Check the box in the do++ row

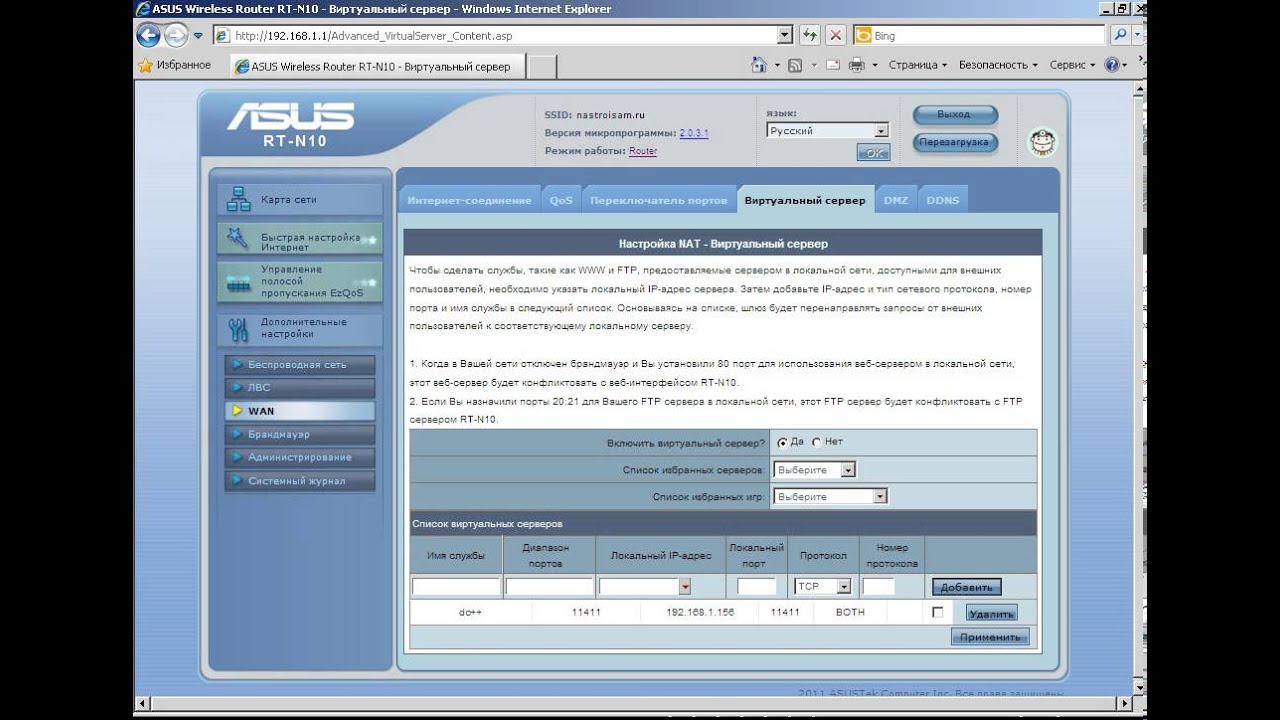(937, 612)
